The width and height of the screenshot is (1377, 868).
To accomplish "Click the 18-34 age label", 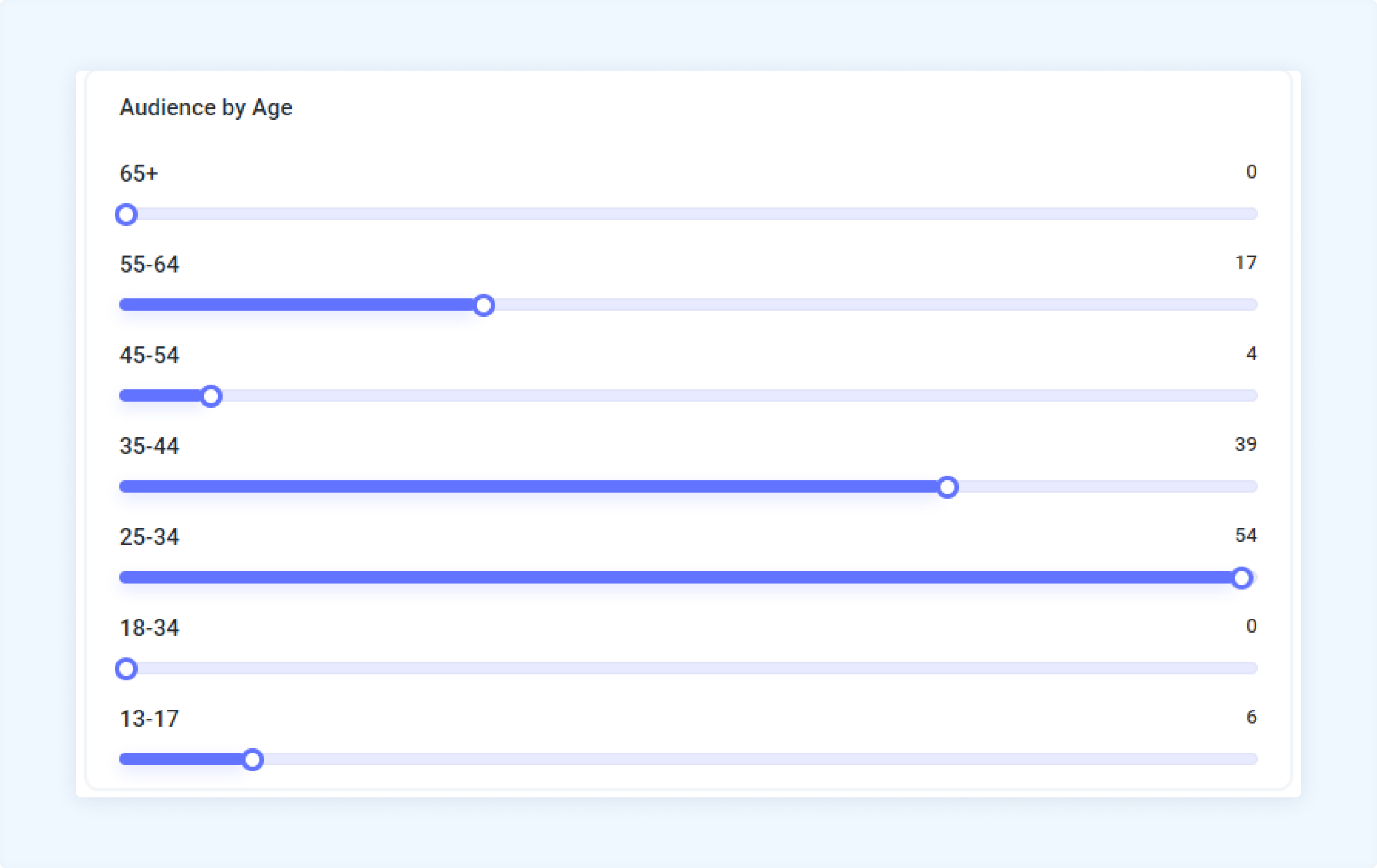I will (149, 628).
